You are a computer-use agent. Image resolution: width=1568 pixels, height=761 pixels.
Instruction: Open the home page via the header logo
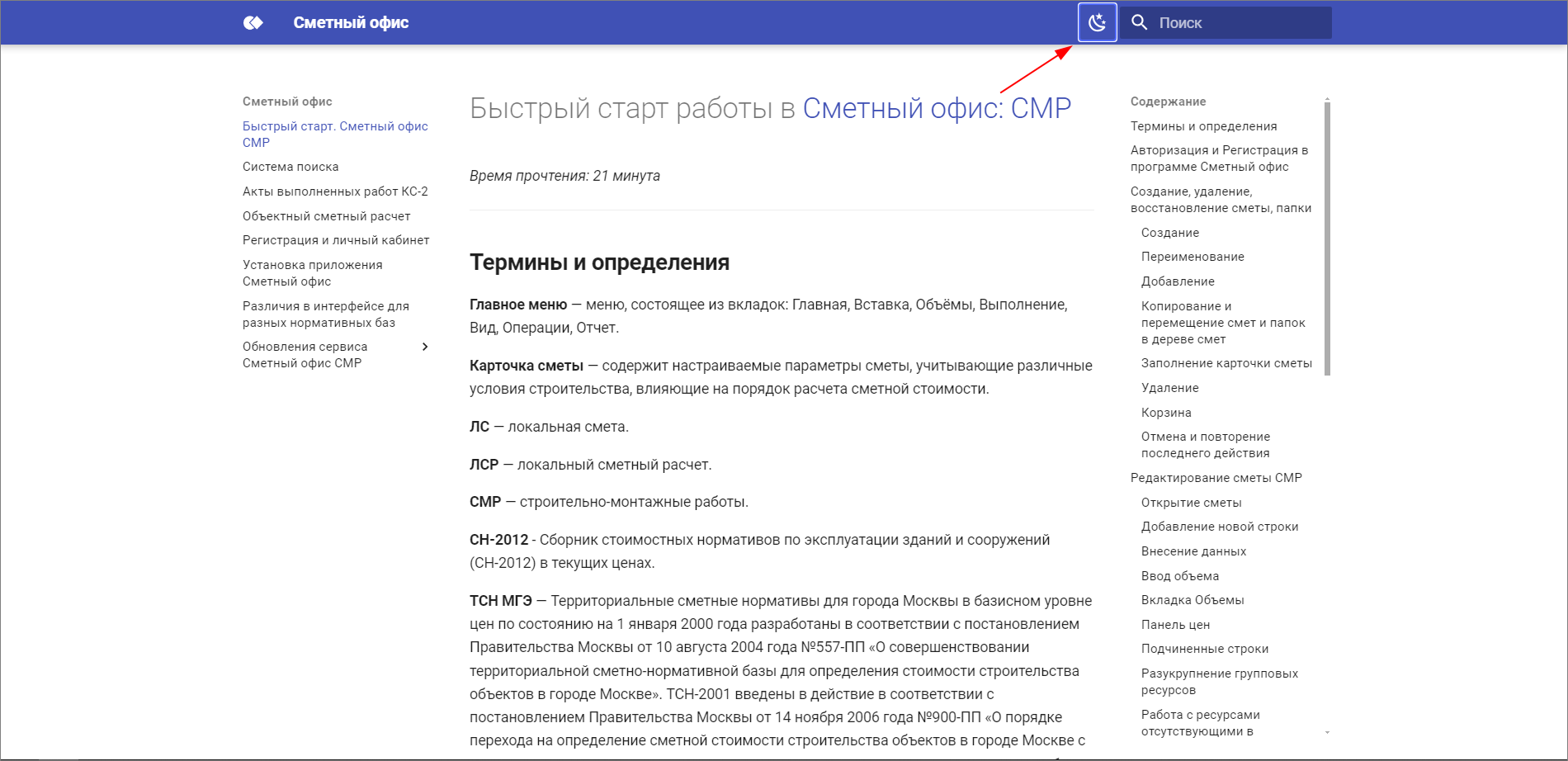[351, 22]
